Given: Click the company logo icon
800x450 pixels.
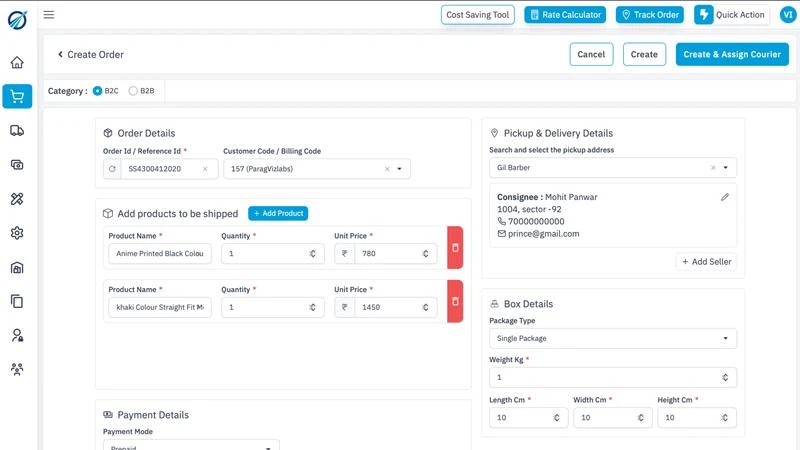Looking at the screenshot, I should tap(17, 20).
